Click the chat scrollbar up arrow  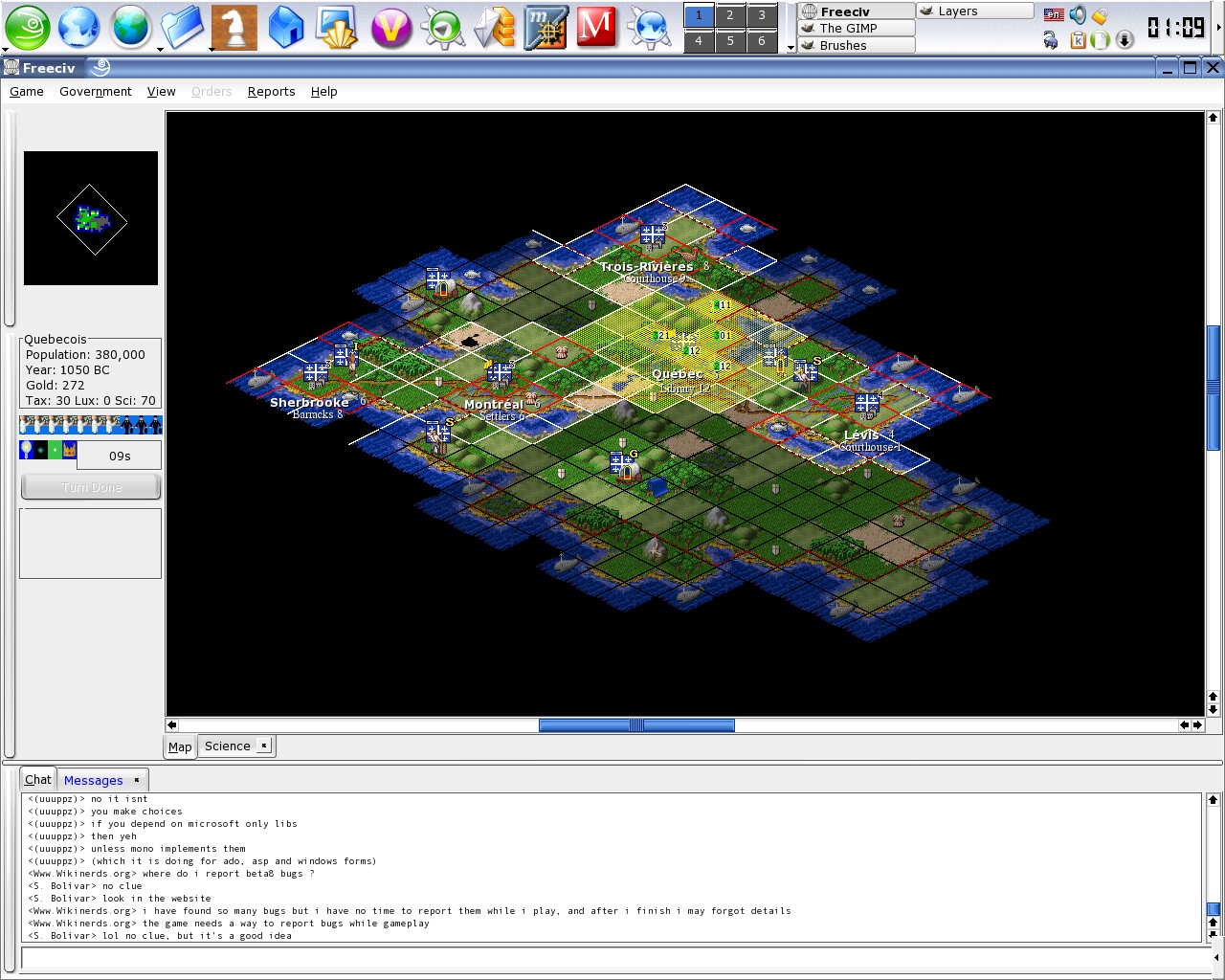(x=1213, y=799)
